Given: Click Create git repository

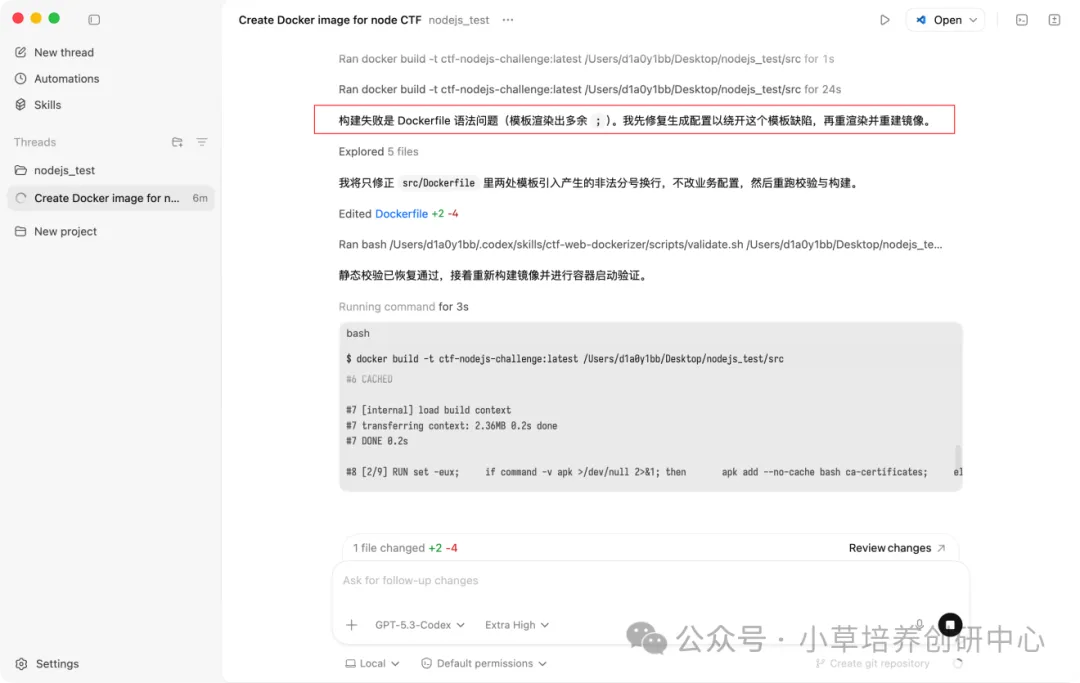Looking at the screenshot, I should pos(872,664).
